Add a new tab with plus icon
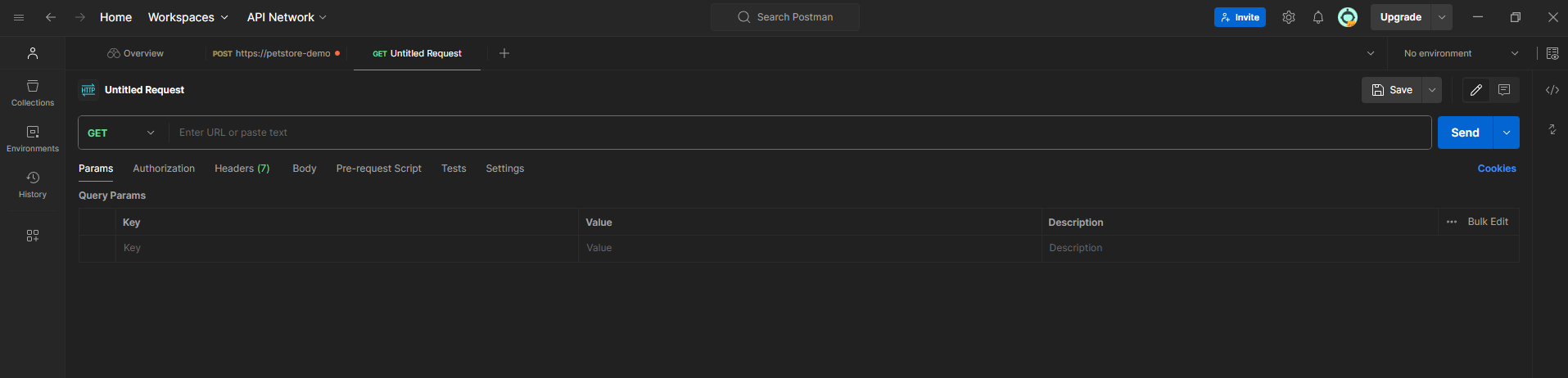Screen dimensions: 1568x378 click(504, 53)
